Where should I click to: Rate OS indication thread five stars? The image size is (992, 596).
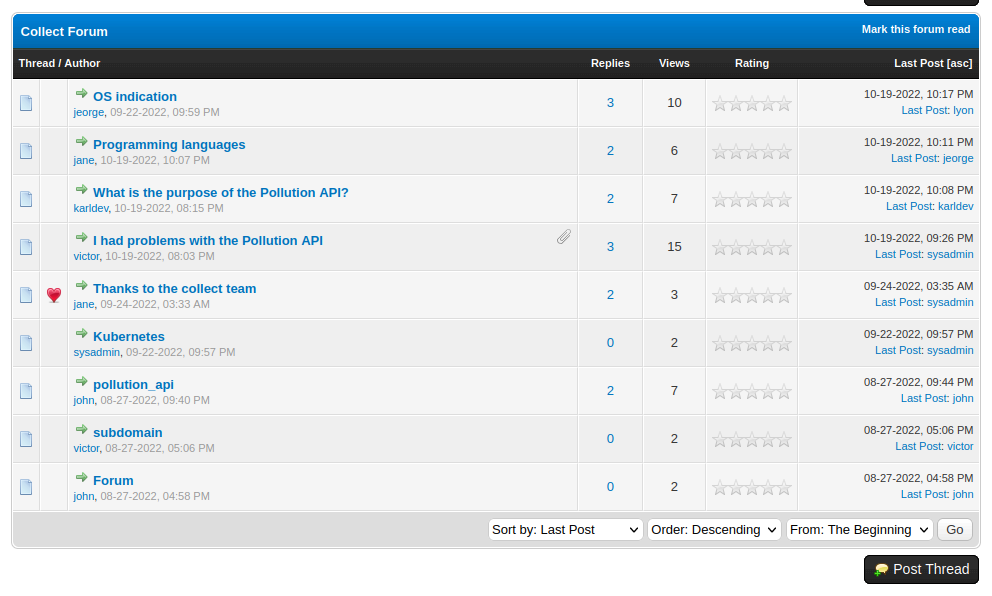(784, 103)
